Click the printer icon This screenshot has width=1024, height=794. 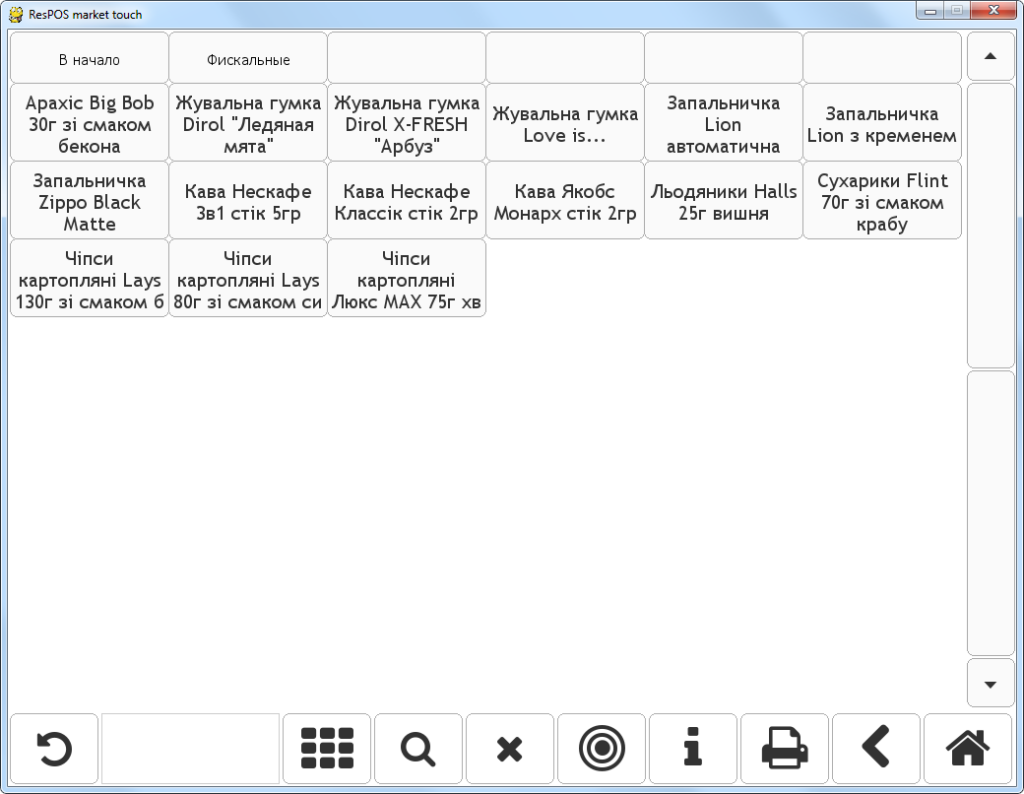point(784,748)
